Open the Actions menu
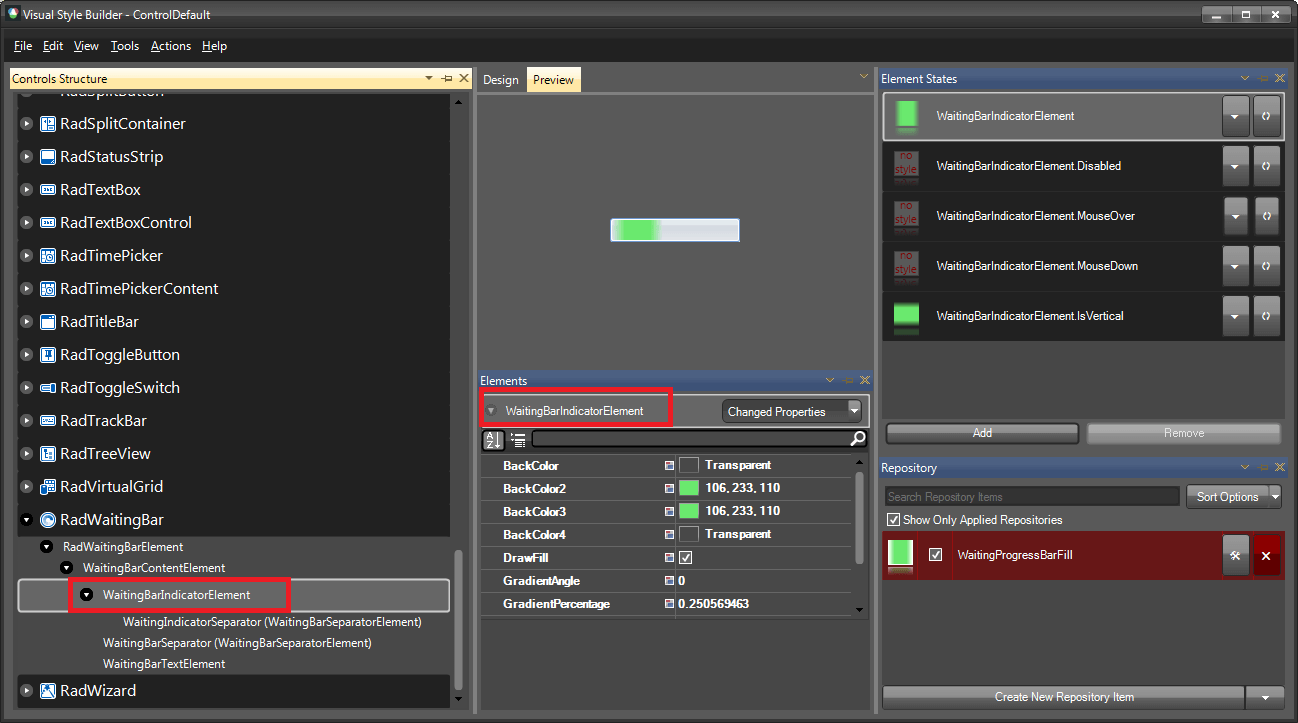This screenshot has width=1298, height=723. pyautogui.click(x=170, y=46)
